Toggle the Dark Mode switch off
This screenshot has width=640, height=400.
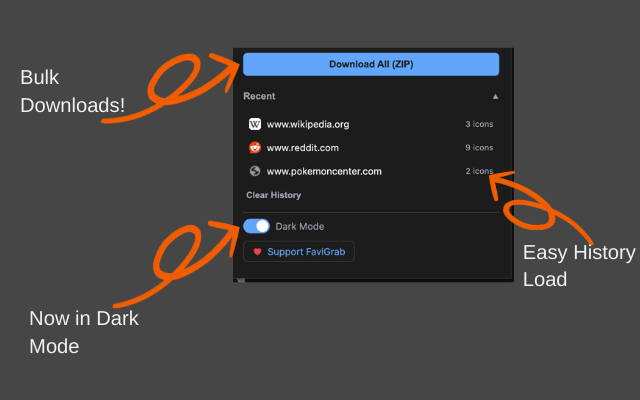[x=256, y=226]
